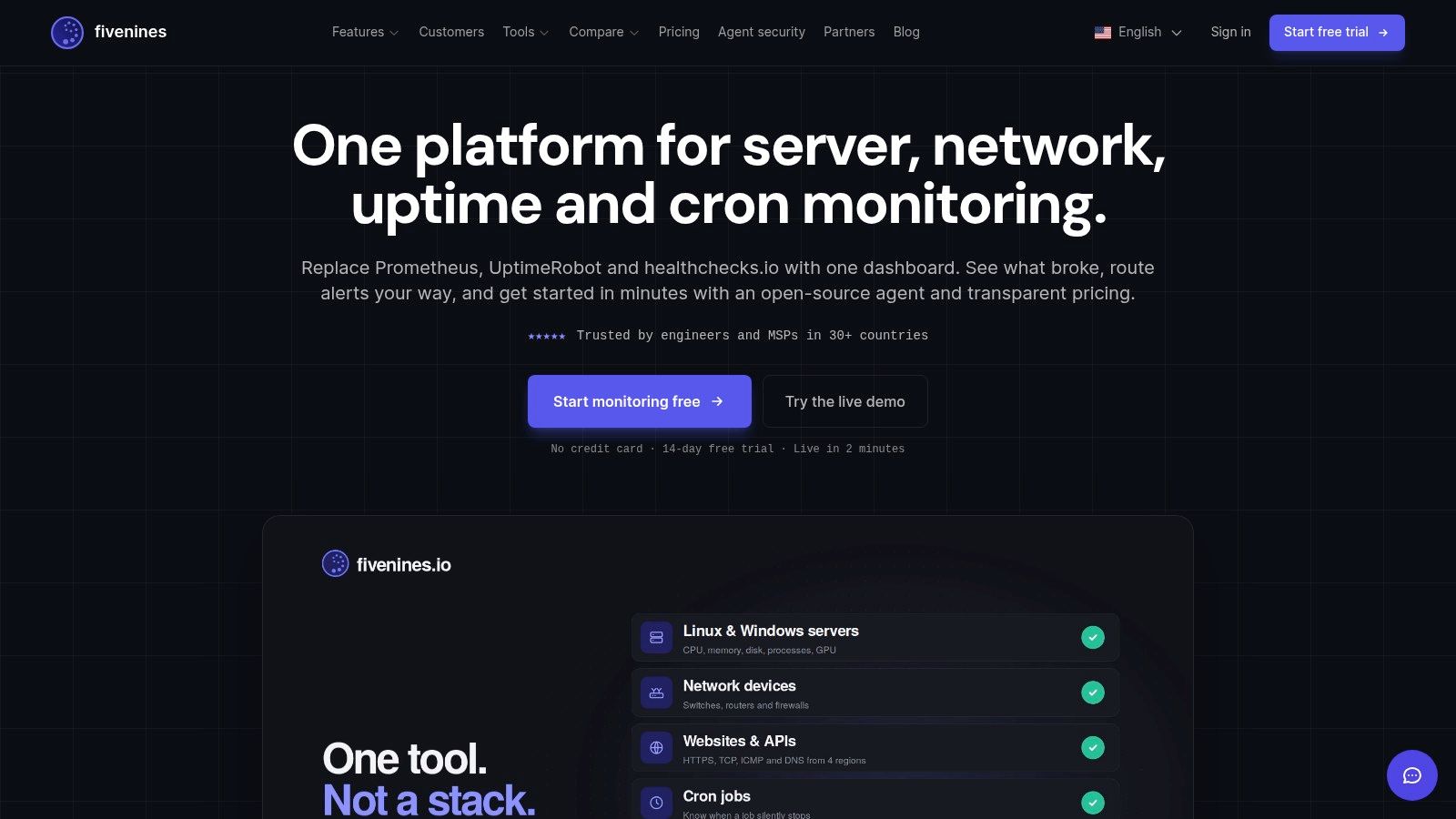Screen dimensions: 1456x819
Task: Click the five-star rating icons
Action: point(547,337)
